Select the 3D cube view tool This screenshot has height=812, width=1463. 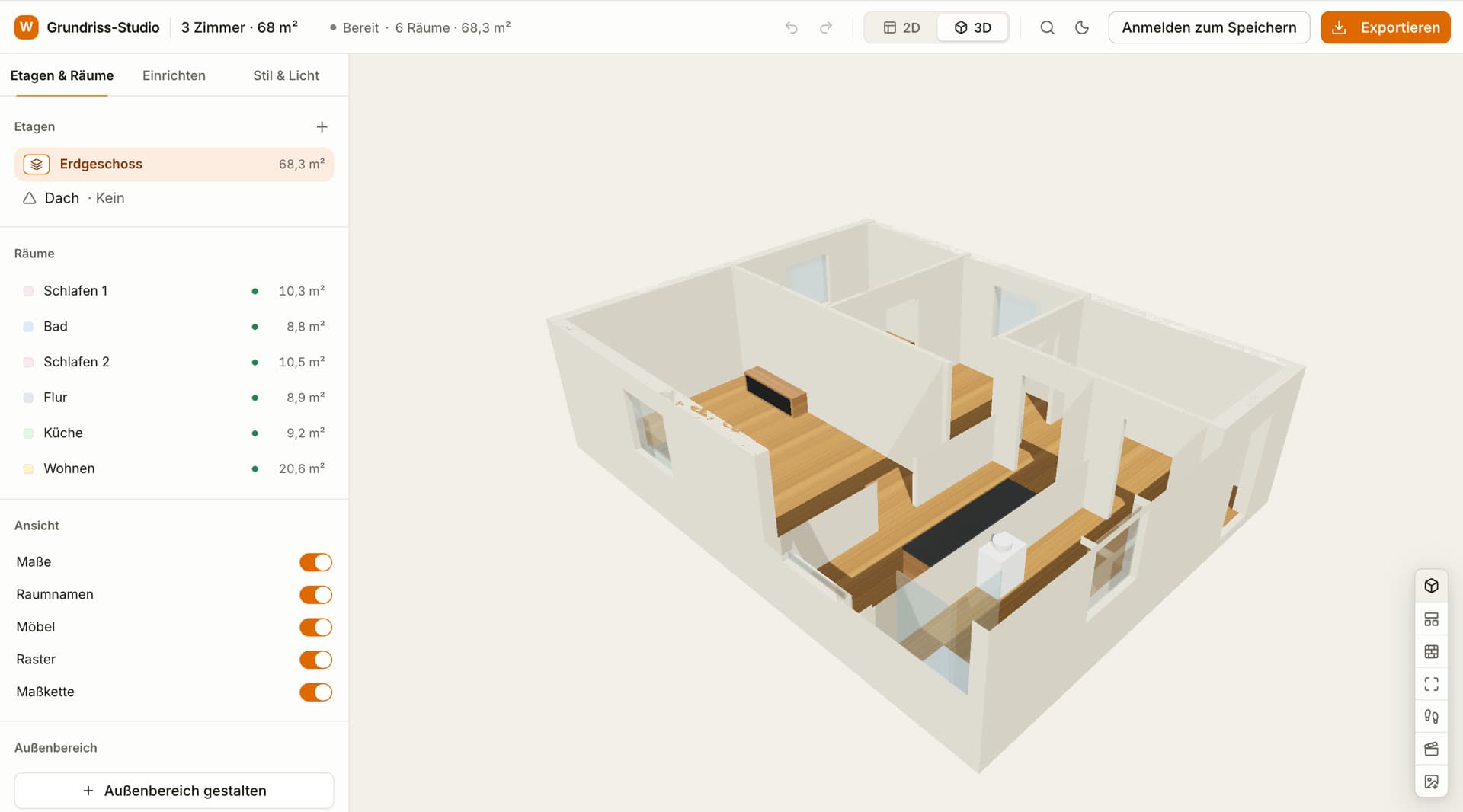point(1432,586)
